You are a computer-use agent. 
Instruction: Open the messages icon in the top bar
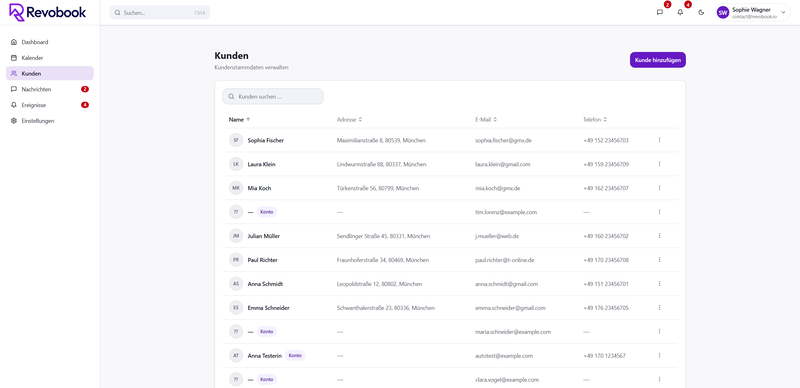pyautogui.click(x=660, y=12)
